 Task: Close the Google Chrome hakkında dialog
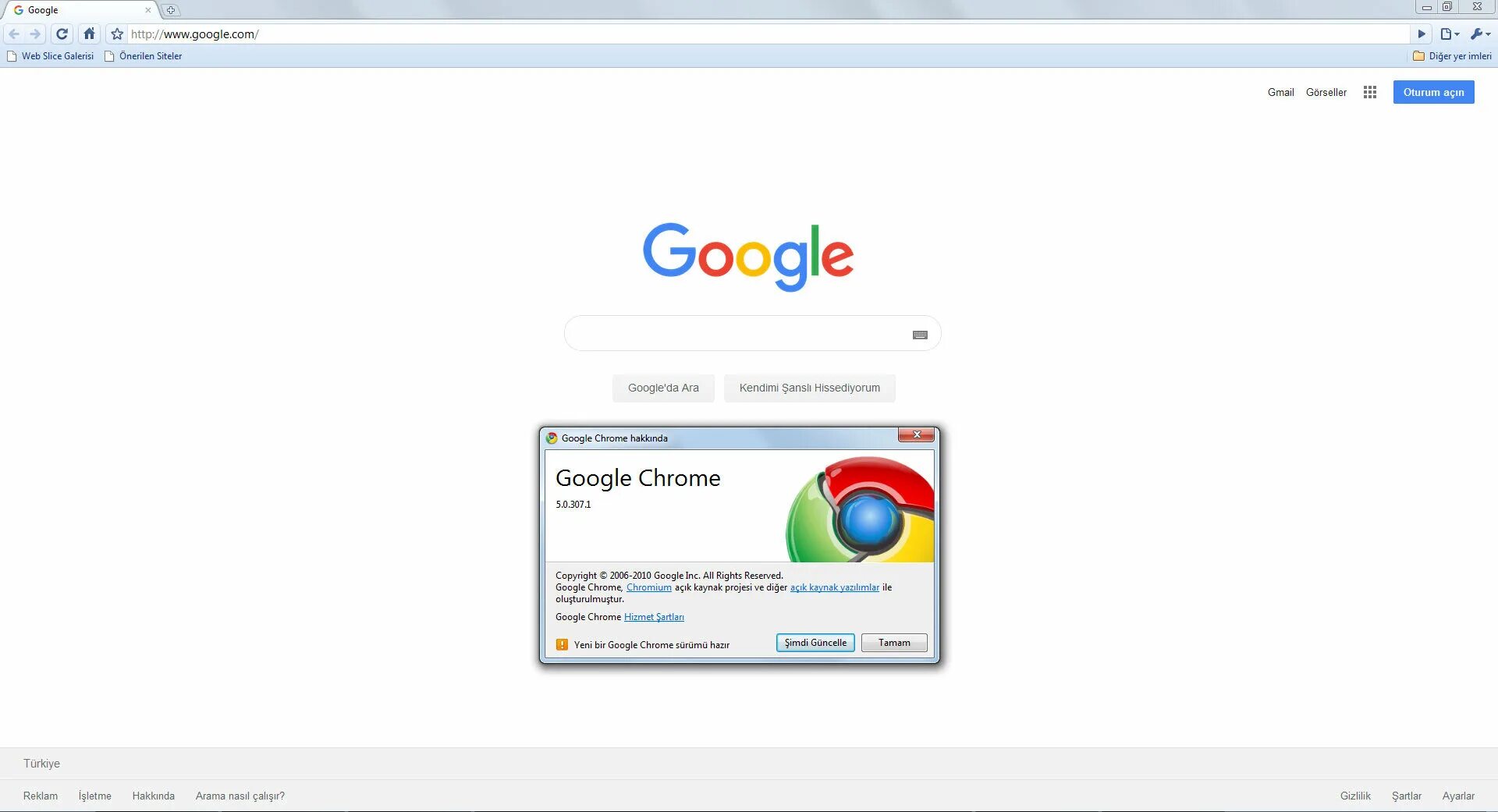(x=916, y=435)
